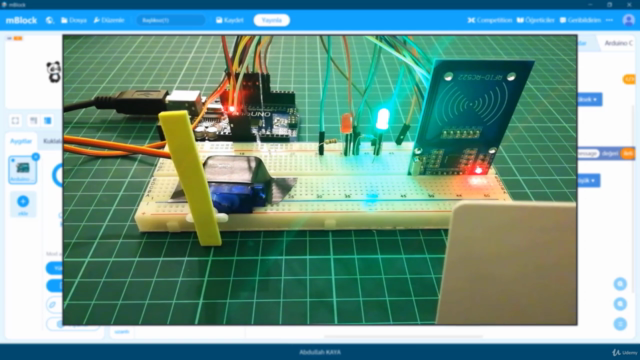Select the panda sprite on the stage
Image resolution: width=640 pixels, height=360 pixels.
[53, 72]
